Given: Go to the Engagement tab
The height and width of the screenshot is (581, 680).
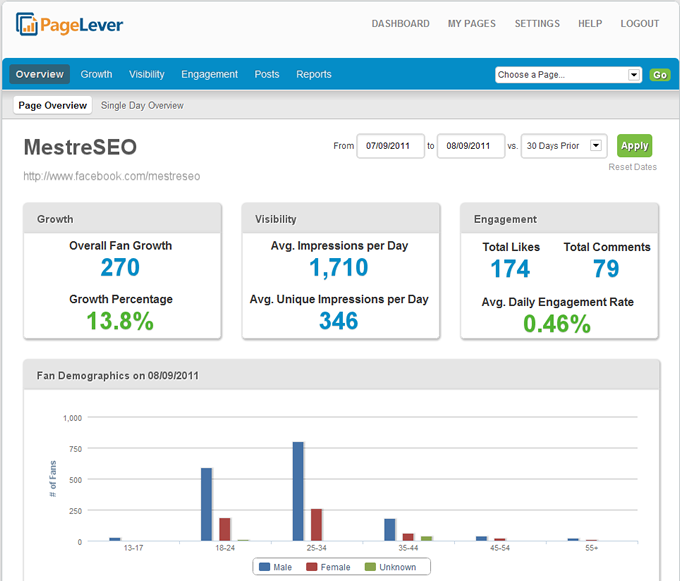Looking at the screenshot, I should click(x=209, y=74).
